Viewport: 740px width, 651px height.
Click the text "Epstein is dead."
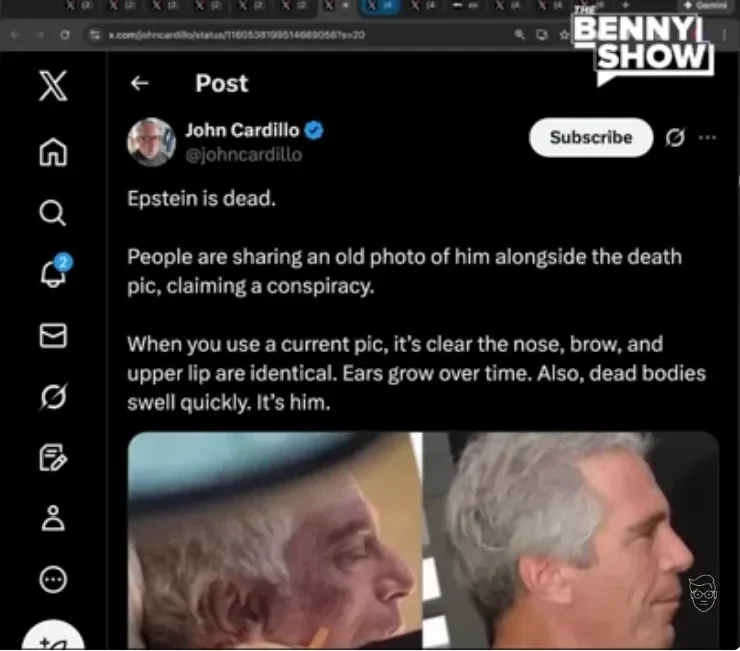pos(202,198)
